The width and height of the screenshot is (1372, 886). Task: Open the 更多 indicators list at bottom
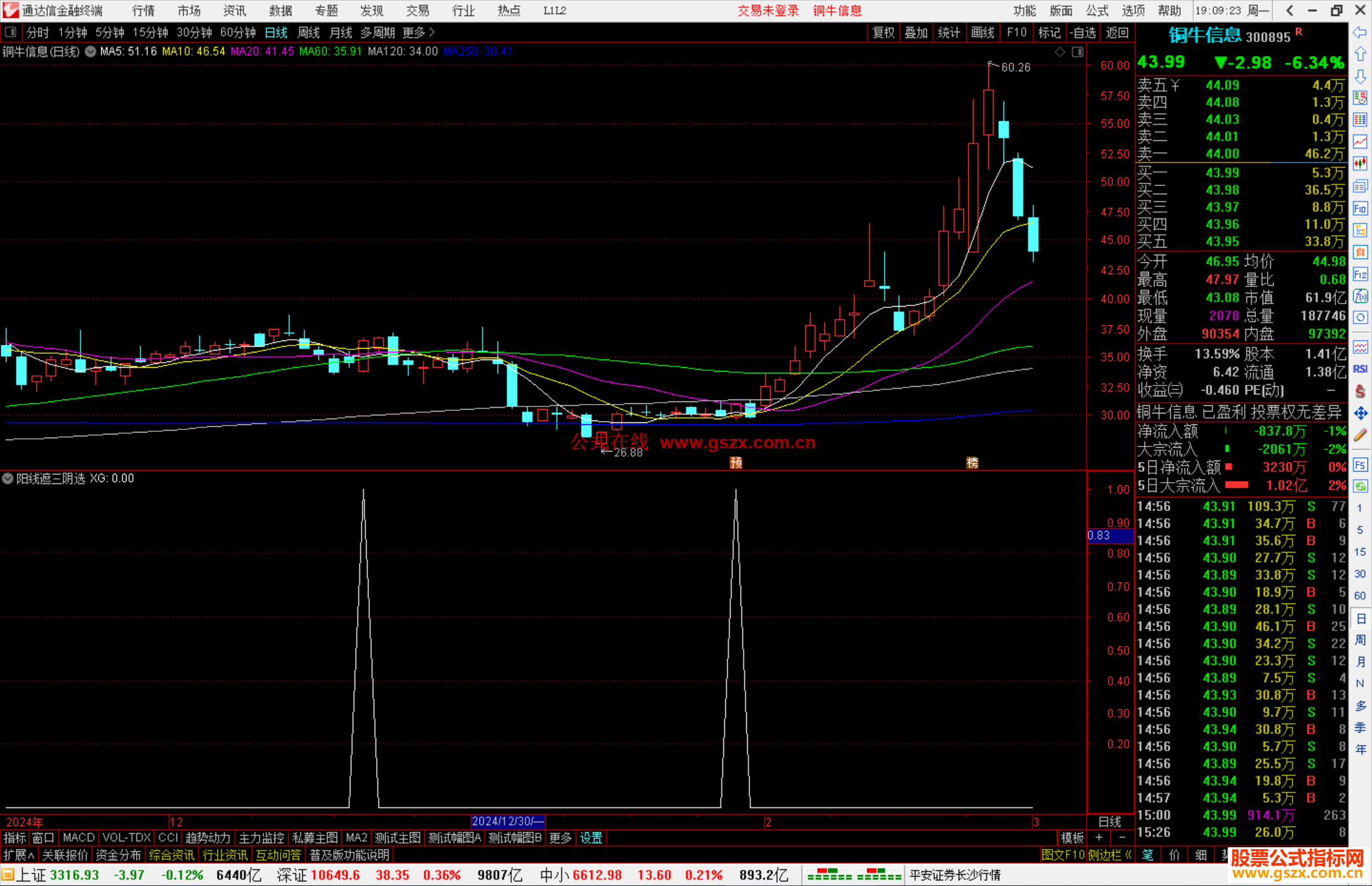(560, 838)
